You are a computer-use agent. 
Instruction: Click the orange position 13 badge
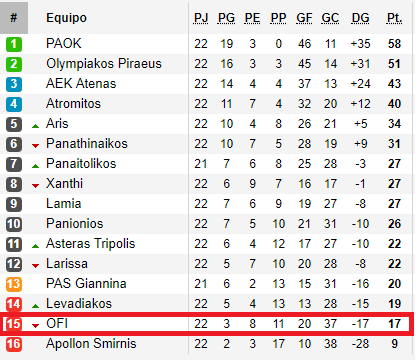(14, 284)
